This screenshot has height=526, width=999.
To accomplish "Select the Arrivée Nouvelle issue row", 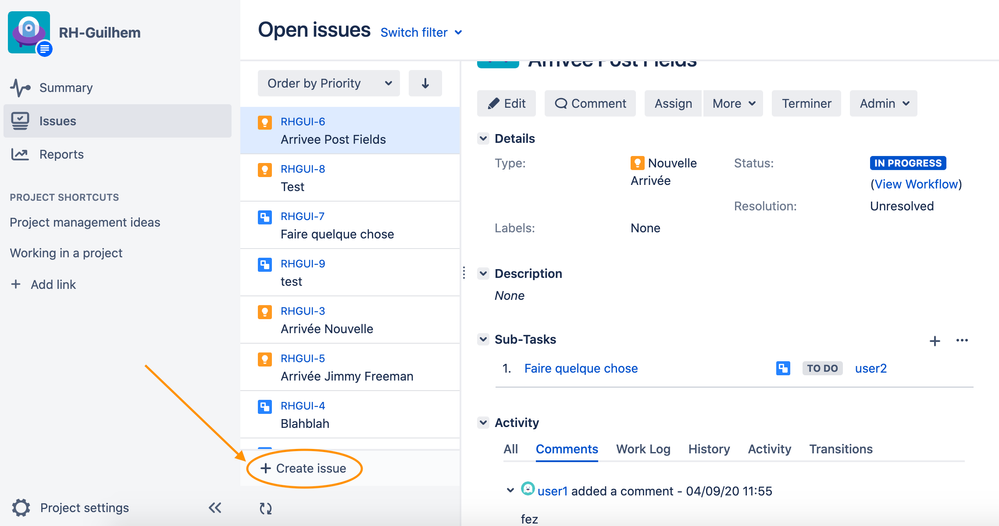I will [350, 320].
